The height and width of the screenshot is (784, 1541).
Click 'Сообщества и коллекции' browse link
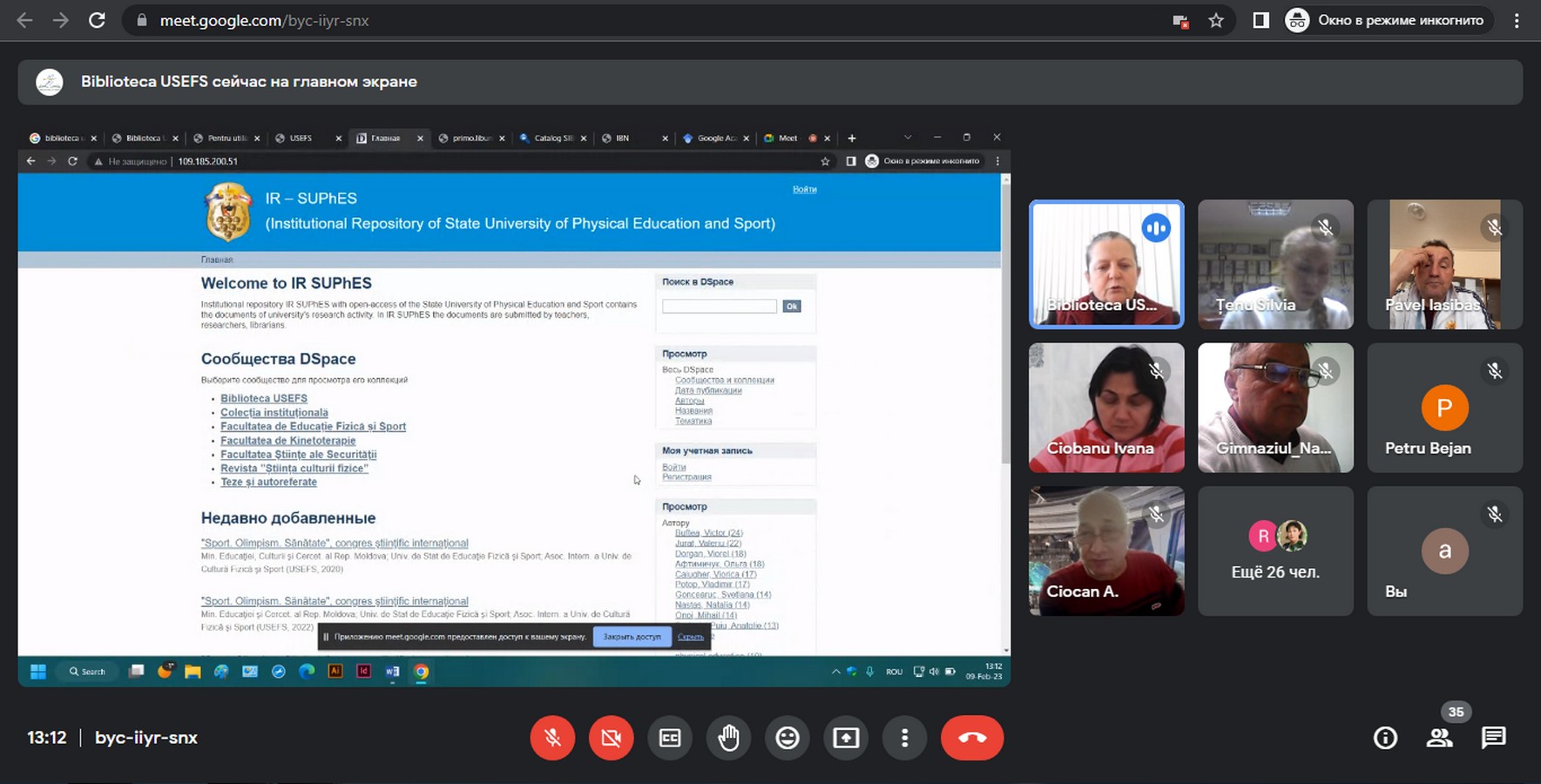[724, 380]
